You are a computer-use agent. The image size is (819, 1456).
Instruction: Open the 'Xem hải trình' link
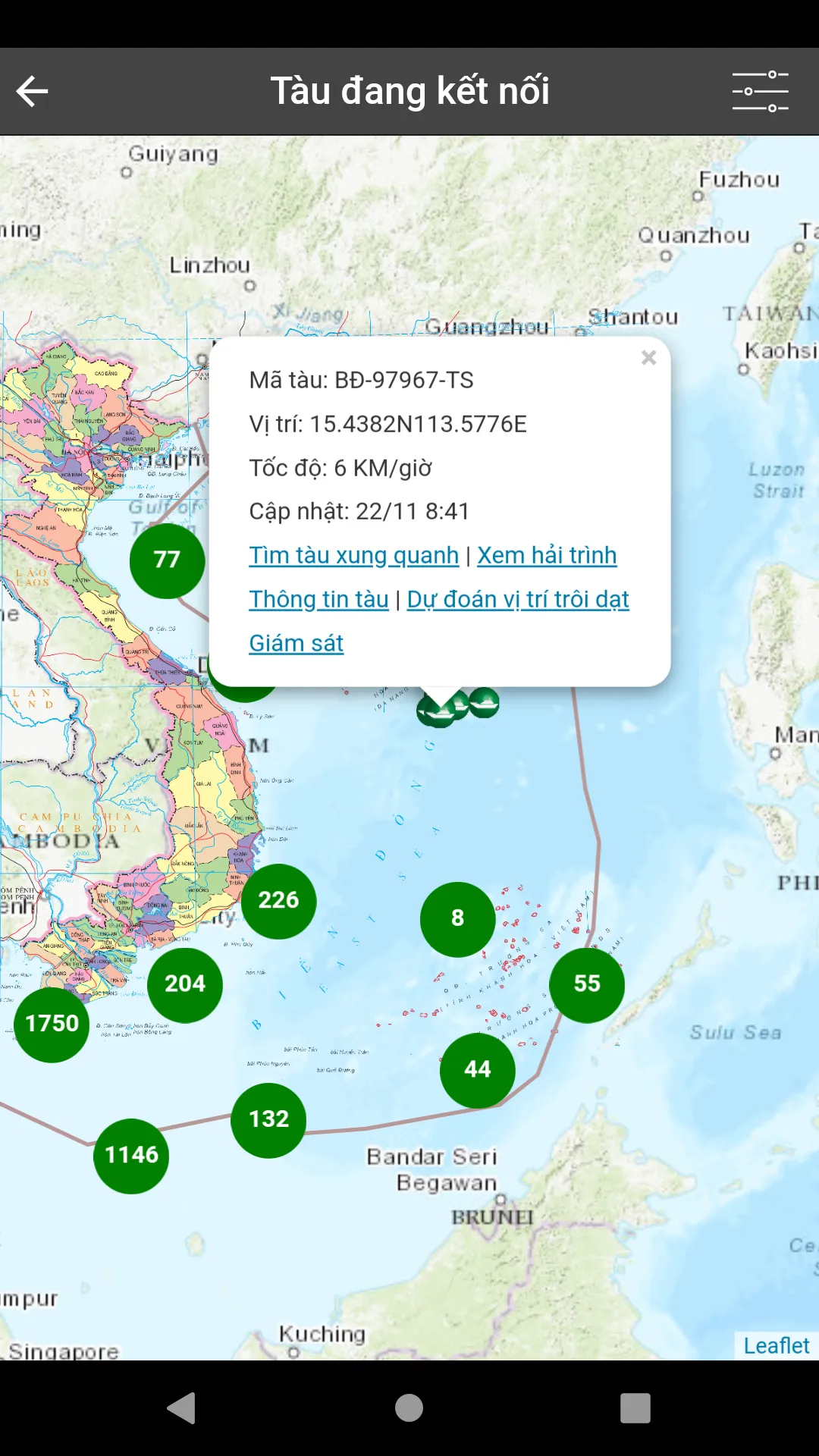point(547,555)
